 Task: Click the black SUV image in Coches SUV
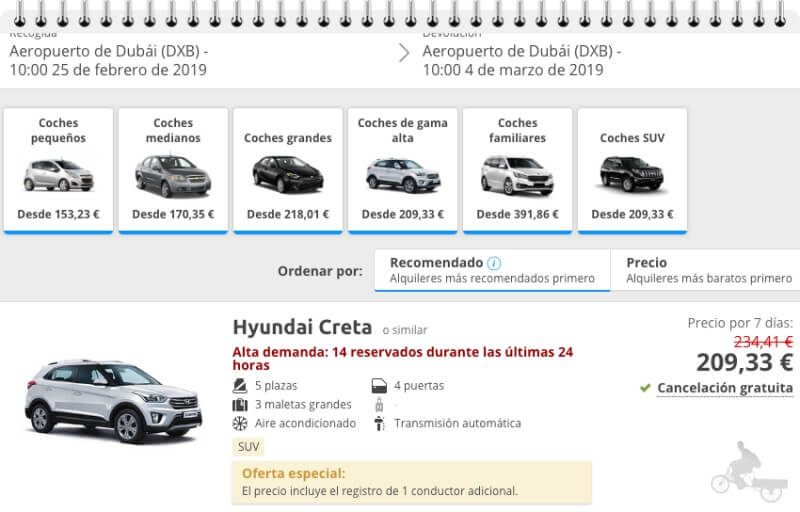point(632,174)
